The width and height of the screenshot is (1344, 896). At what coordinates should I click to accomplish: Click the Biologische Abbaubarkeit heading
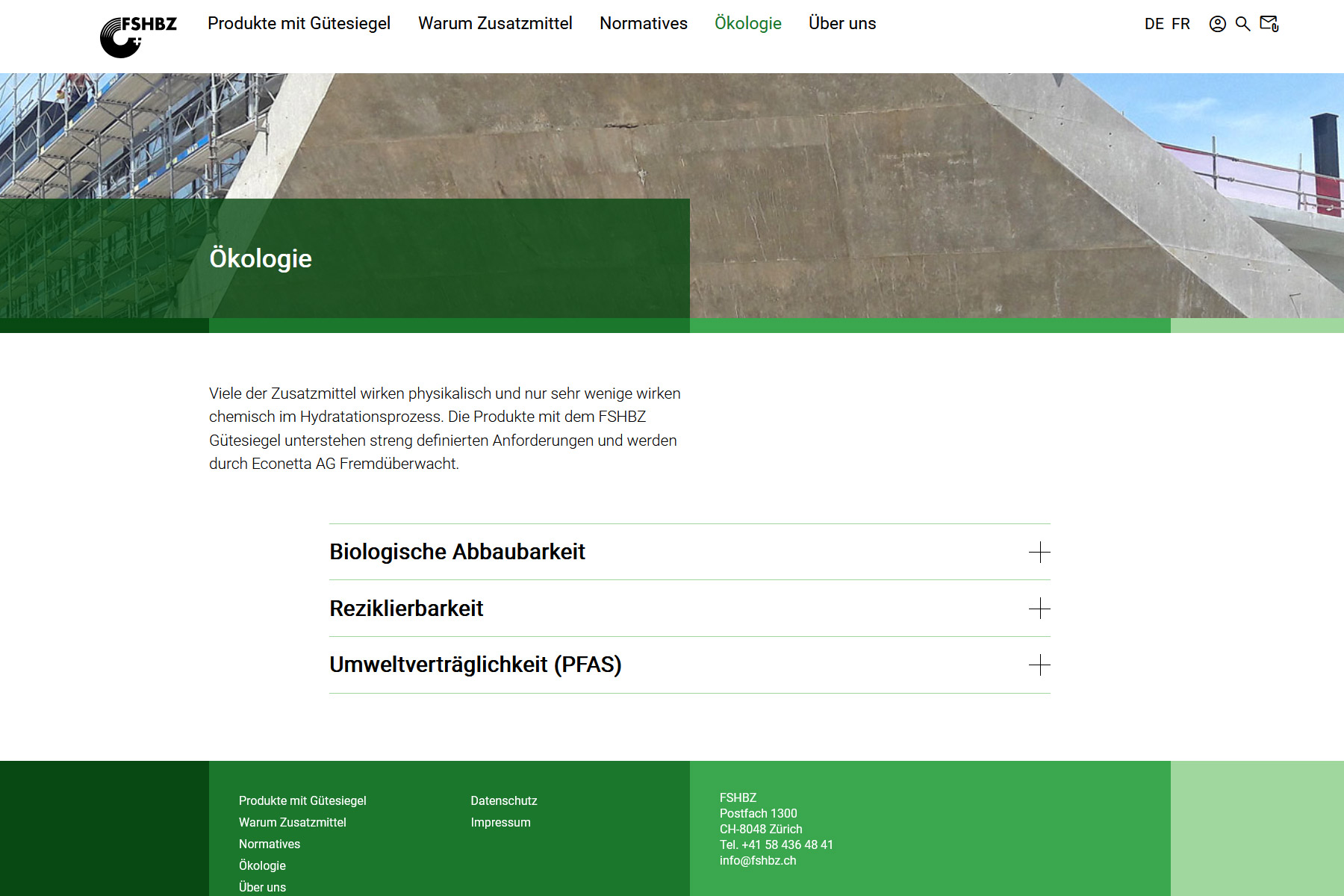(x=457, y=552)
